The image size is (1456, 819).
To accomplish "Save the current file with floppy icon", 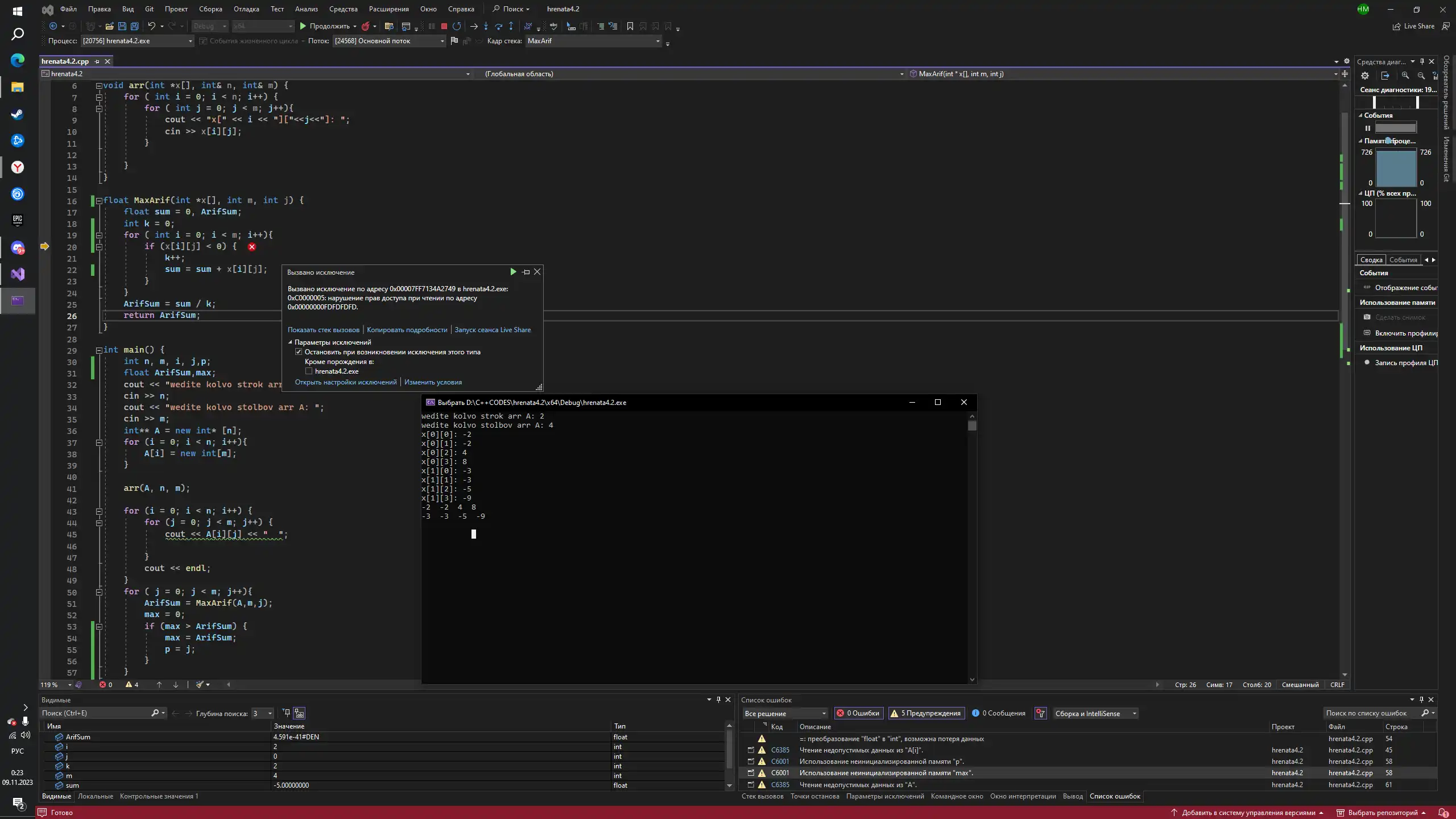I will (x=122, y=26).
